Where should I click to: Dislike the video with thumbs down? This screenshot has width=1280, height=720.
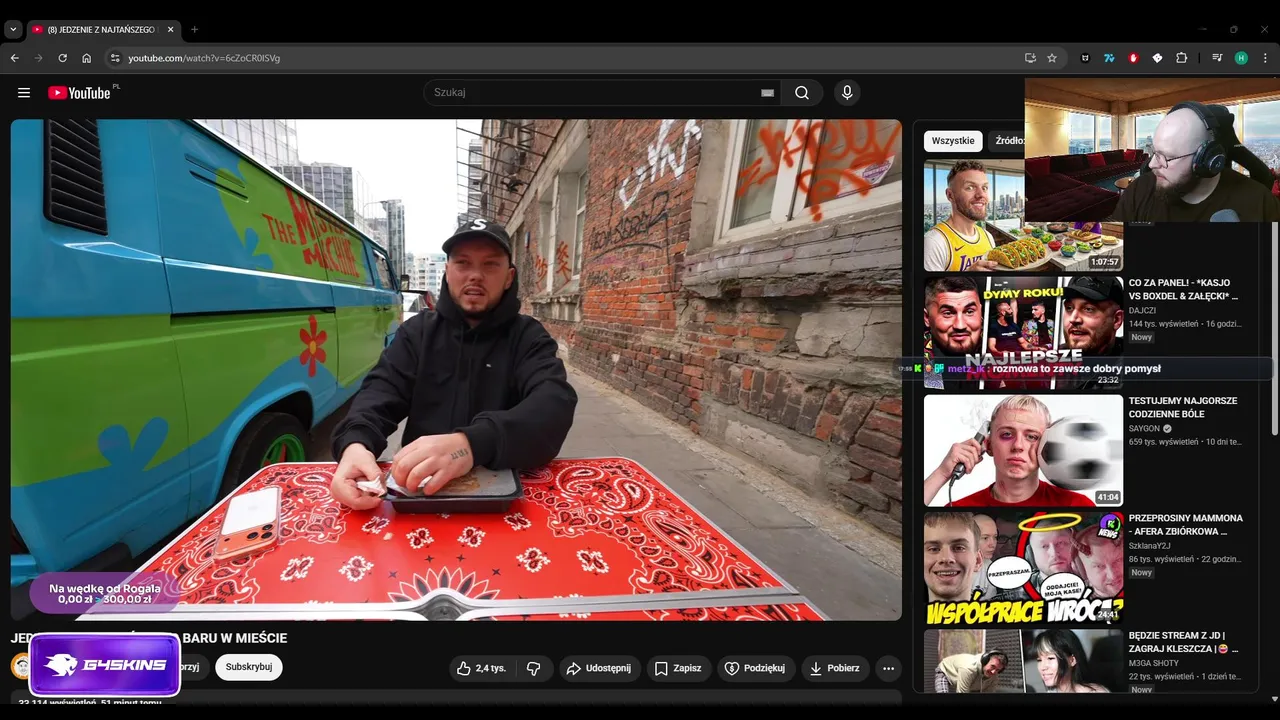point(534,668)
